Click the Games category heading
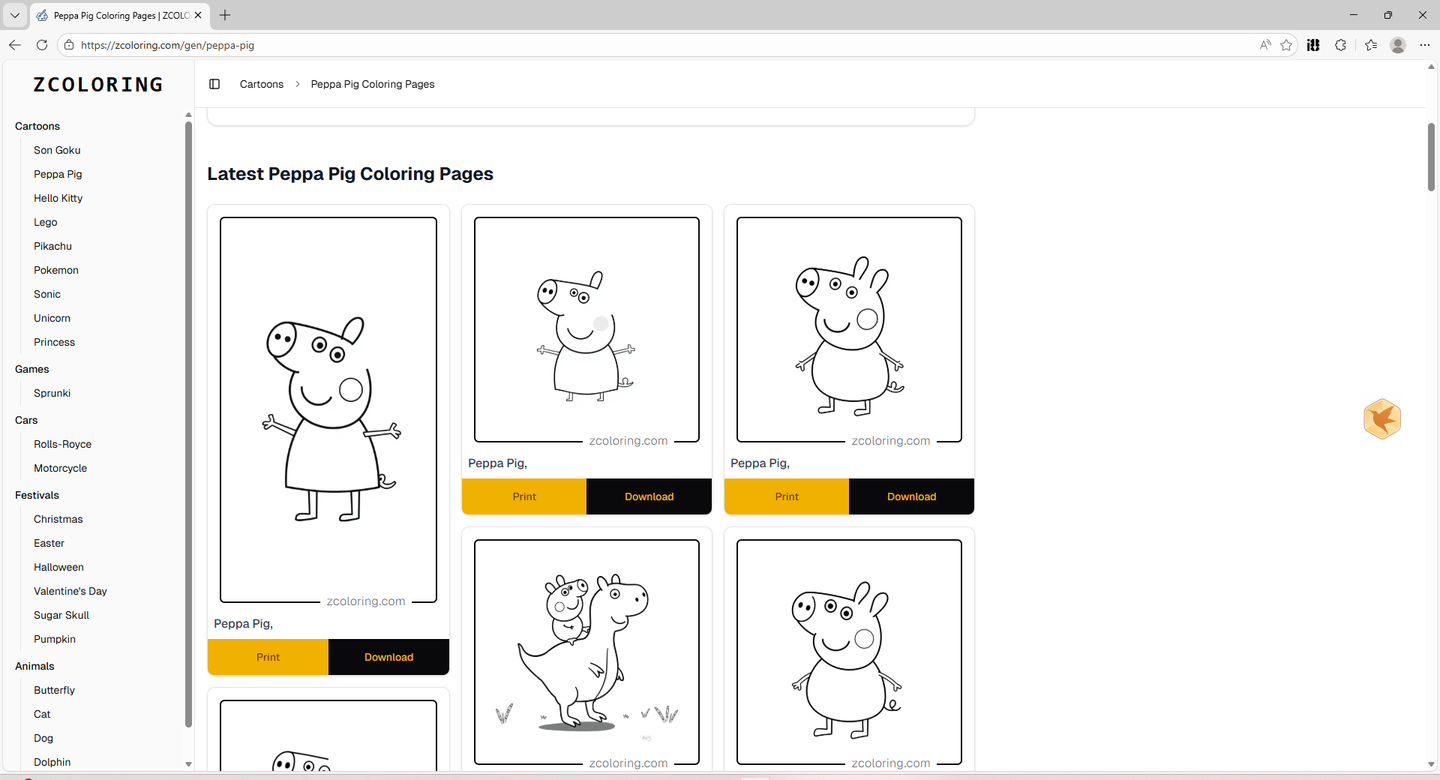This screenshot has width=1440, height=780. 32,369
